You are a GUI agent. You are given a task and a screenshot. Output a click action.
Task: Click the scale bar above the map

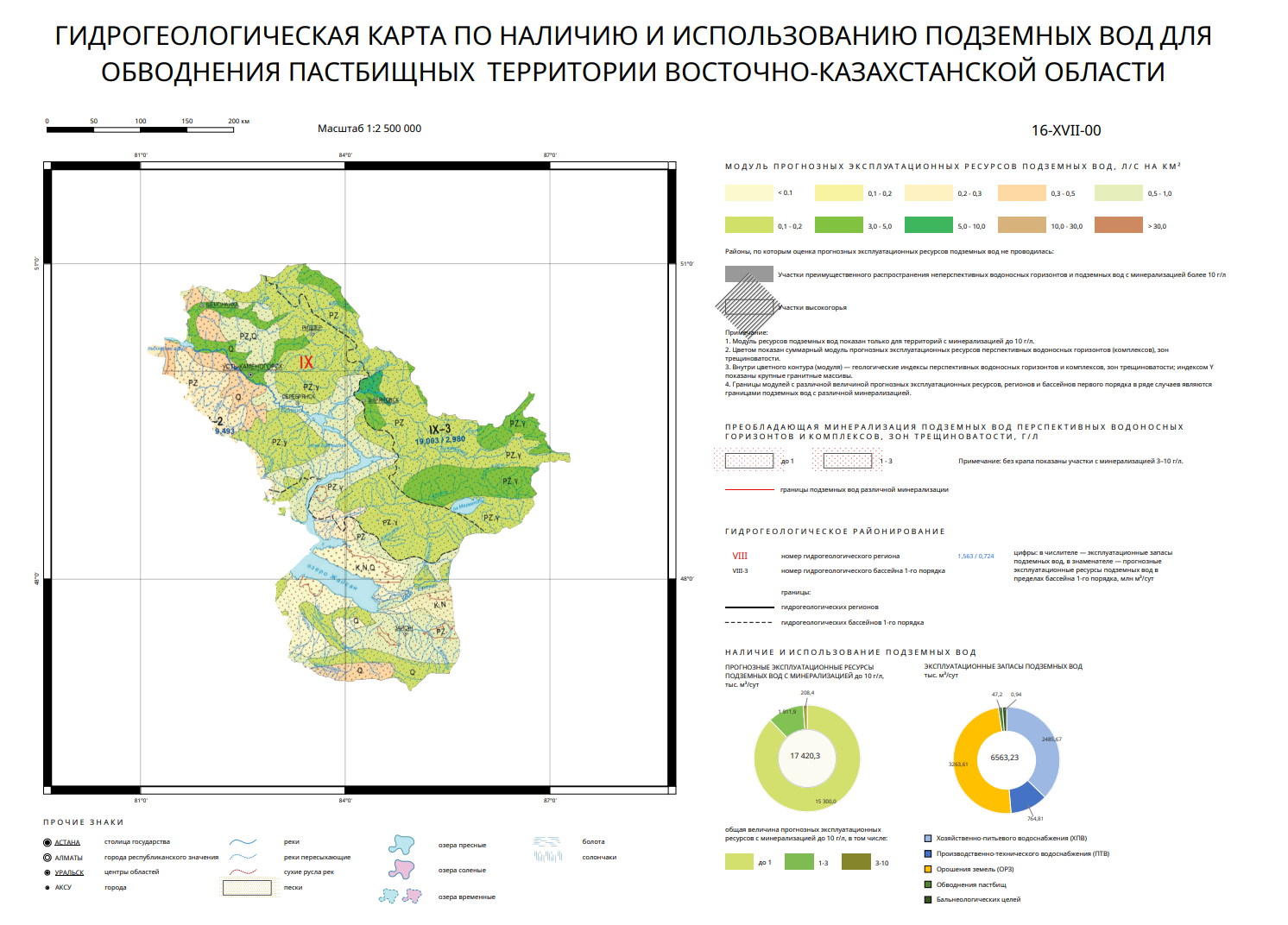click(141, 129)
